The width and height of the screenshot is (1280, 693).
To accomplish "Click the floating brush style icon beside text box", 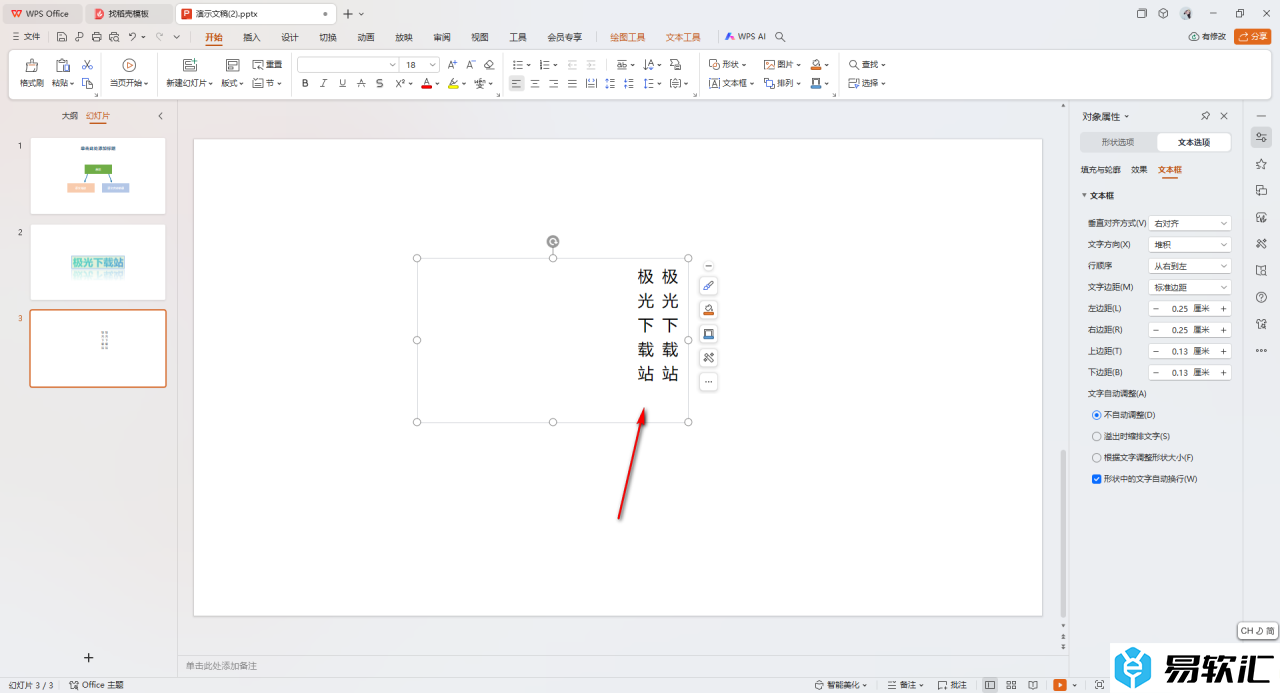I will click(x=708, y=286).
